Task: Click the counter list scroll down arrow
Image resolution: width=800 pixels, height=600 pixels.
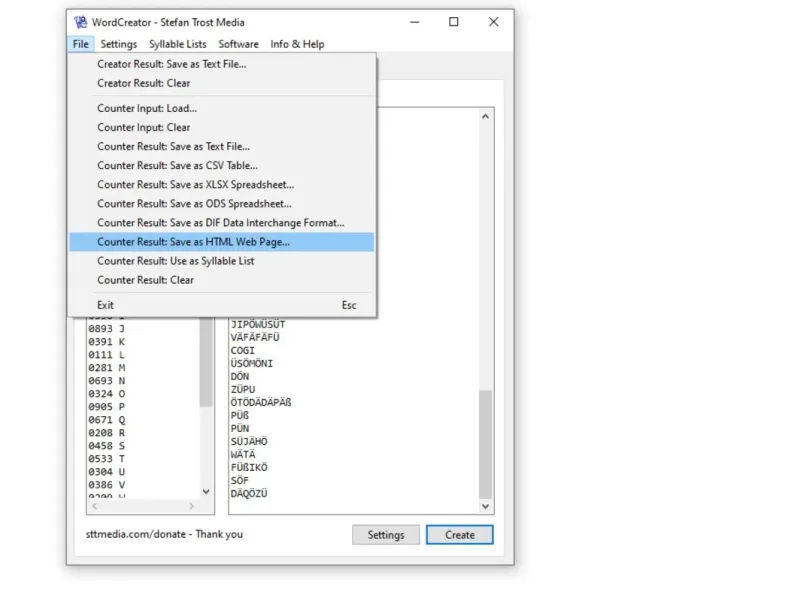Action: (x=206, y=491)
